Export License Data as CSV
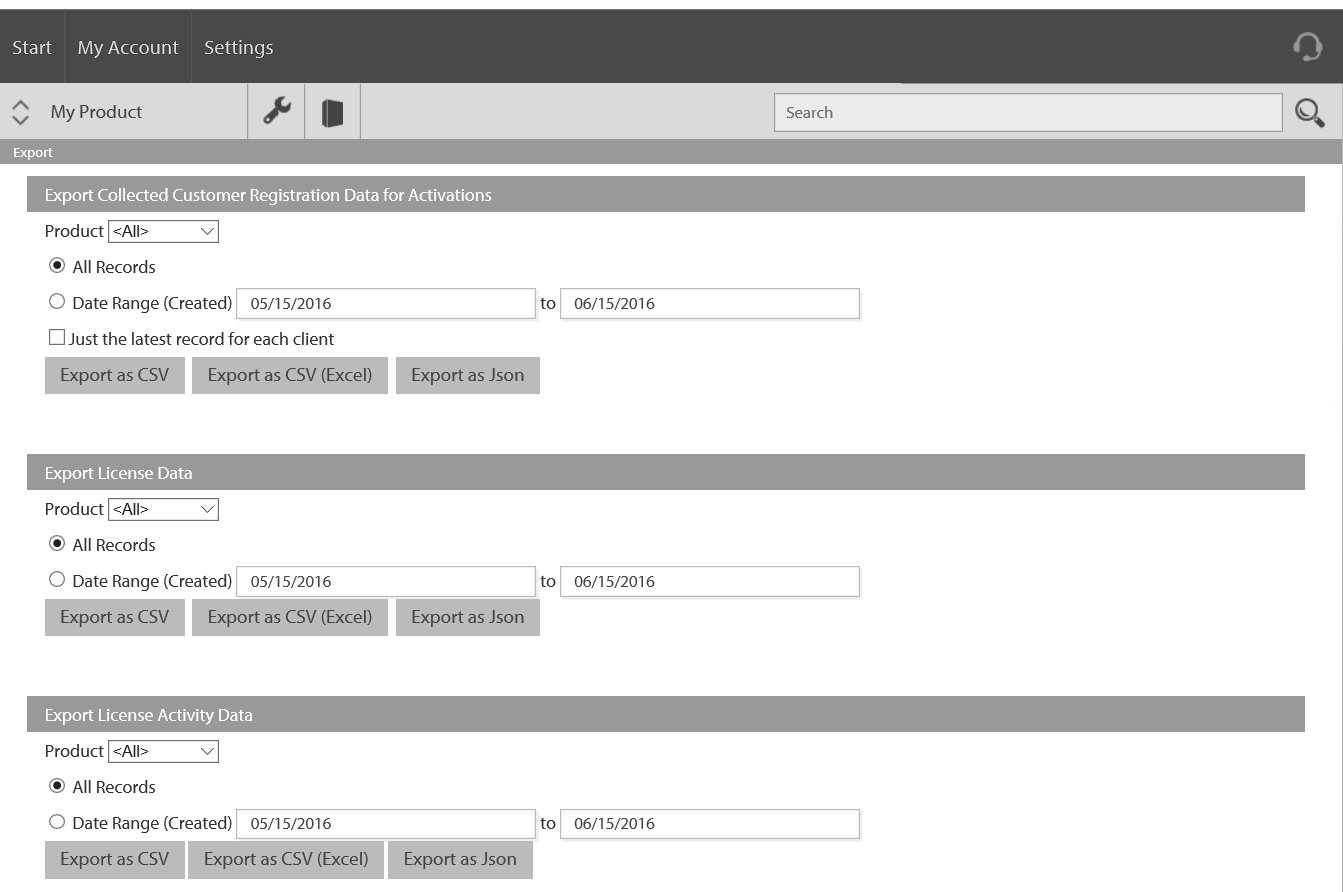The image size is (1343, 892). [115, 617]
